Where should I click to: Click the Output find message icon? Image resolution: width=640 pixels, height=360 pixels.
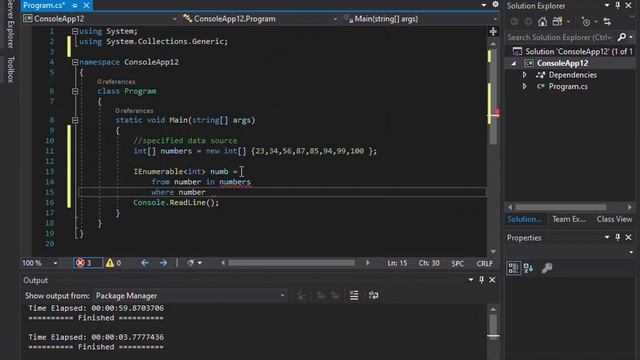point(302,295)
